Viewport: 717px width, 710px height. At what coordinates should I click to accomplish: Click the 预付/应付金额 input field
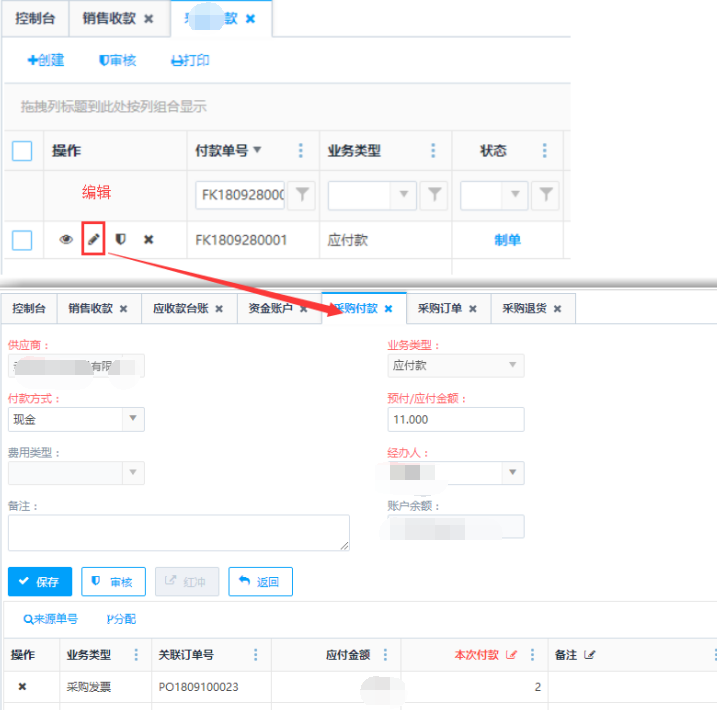[455, 419]
